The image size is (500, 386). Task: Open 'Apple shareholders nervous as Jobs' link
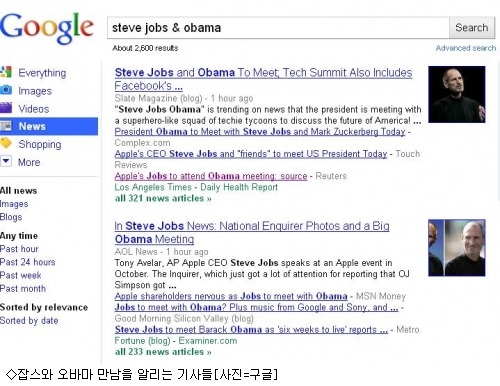tap(231, 296)
